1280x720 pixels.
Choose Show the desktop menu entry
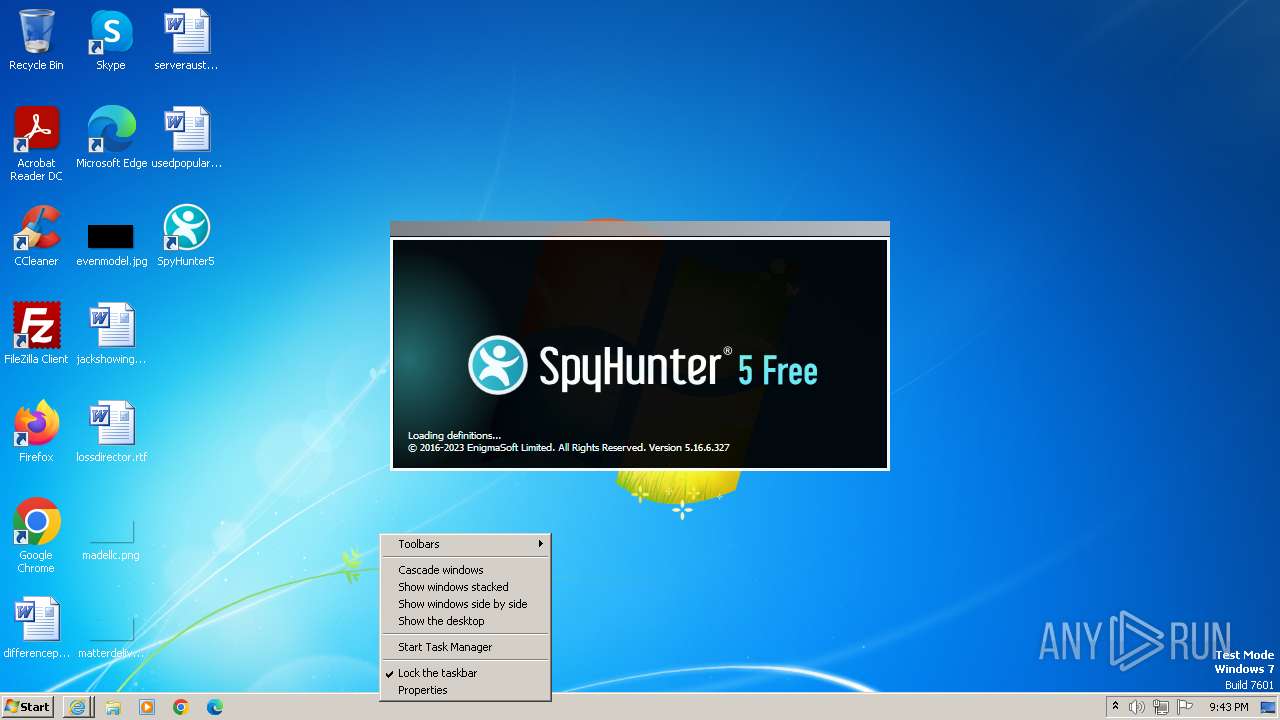click(465, 621)
